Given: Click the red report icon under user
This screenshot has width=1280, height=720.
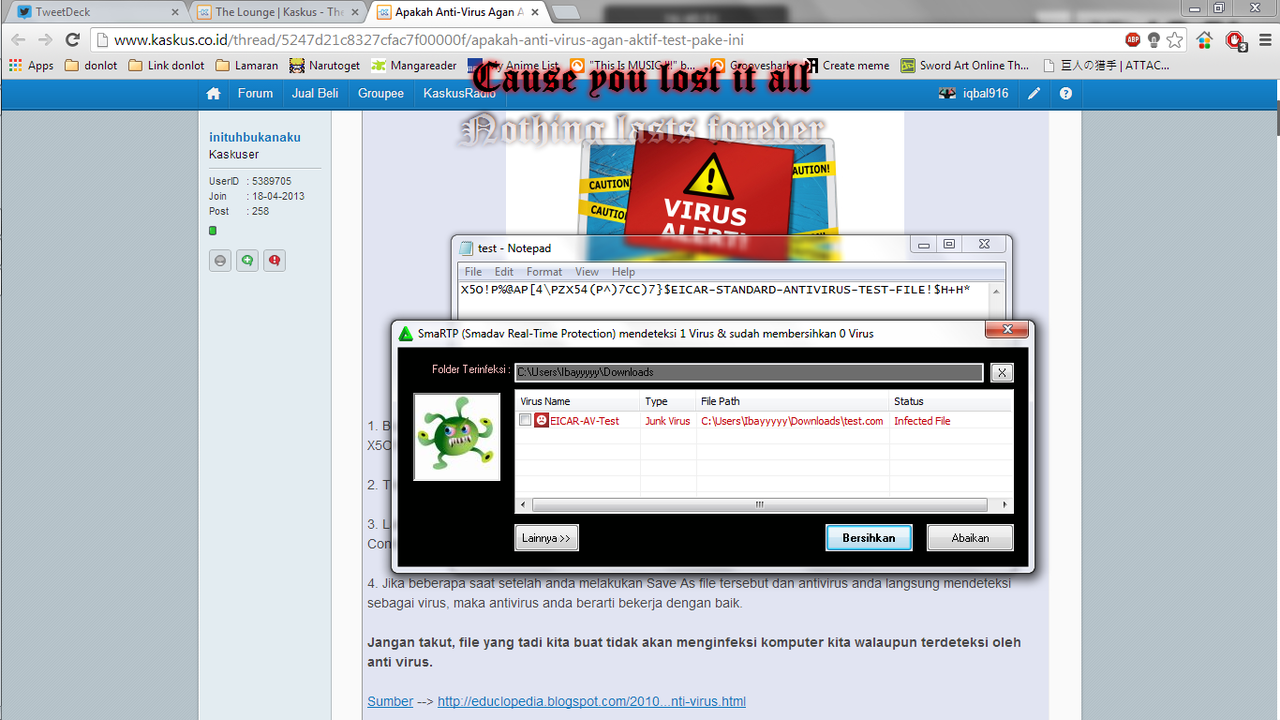Looking at the screenshot, I should click(x=275, y=261).
